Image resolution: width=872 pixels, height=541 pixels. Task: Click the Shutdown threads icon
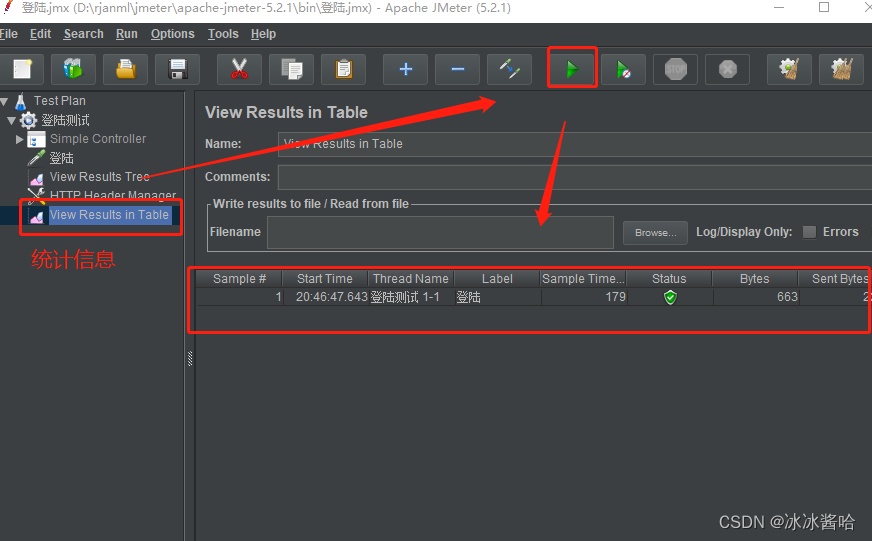point(728,70)
